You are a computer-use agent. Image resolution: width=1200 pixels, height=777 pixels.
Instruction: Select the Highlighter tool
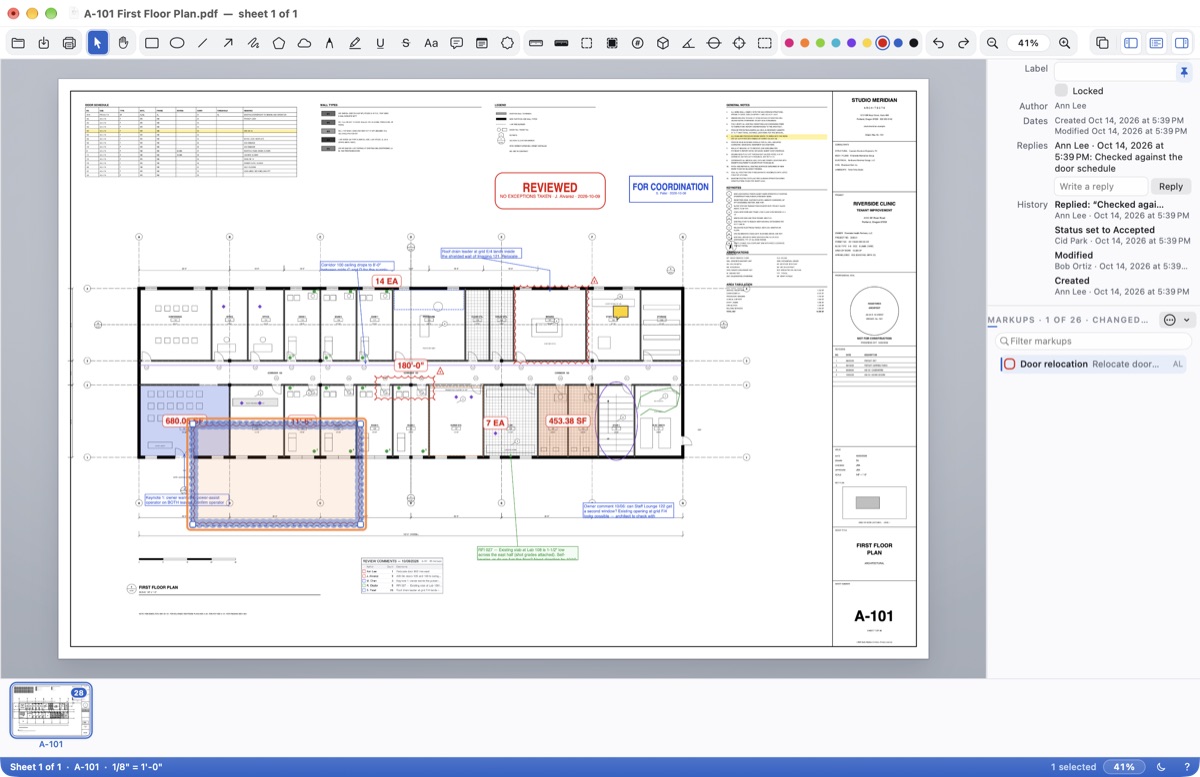(355, 43)
